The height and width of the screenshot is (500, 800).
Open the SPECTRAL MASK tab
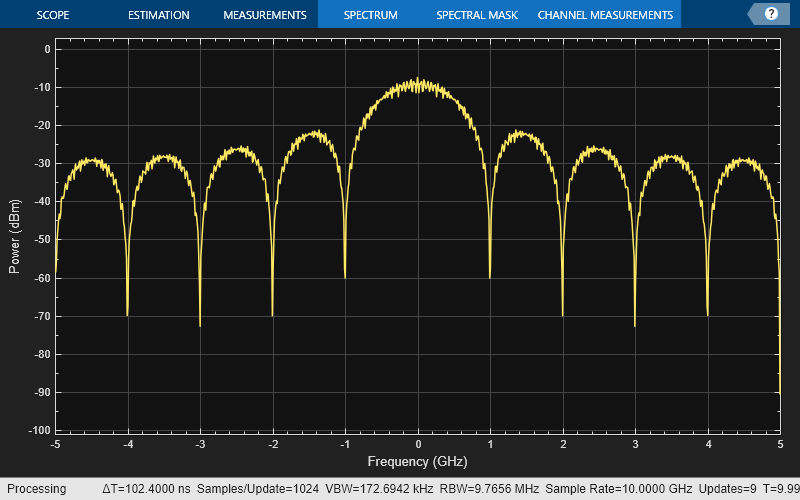tap(477, 15)
